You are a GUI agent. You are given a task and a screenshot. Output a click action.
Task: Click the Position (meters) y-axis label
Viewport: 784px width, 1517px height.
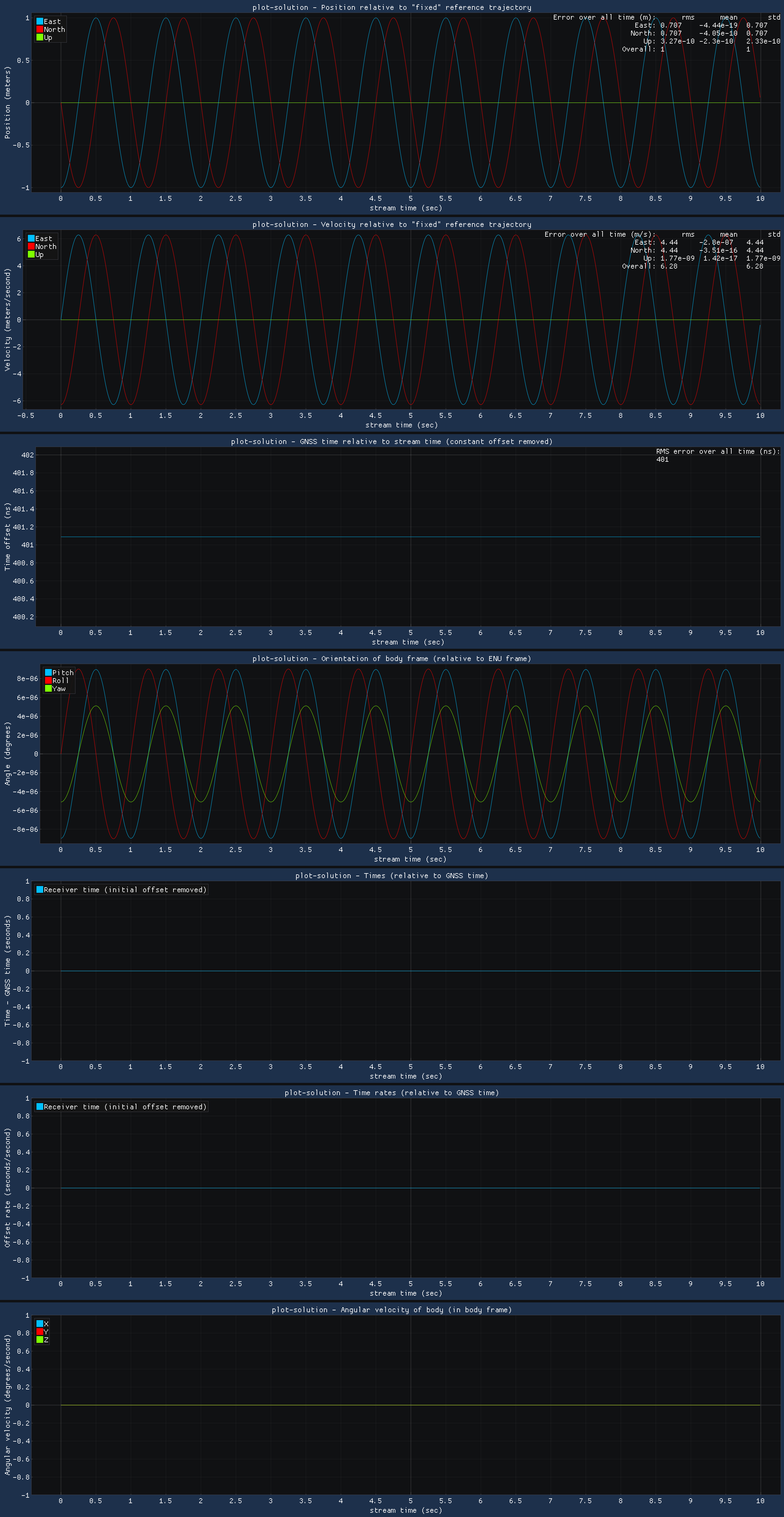[8, 102]
